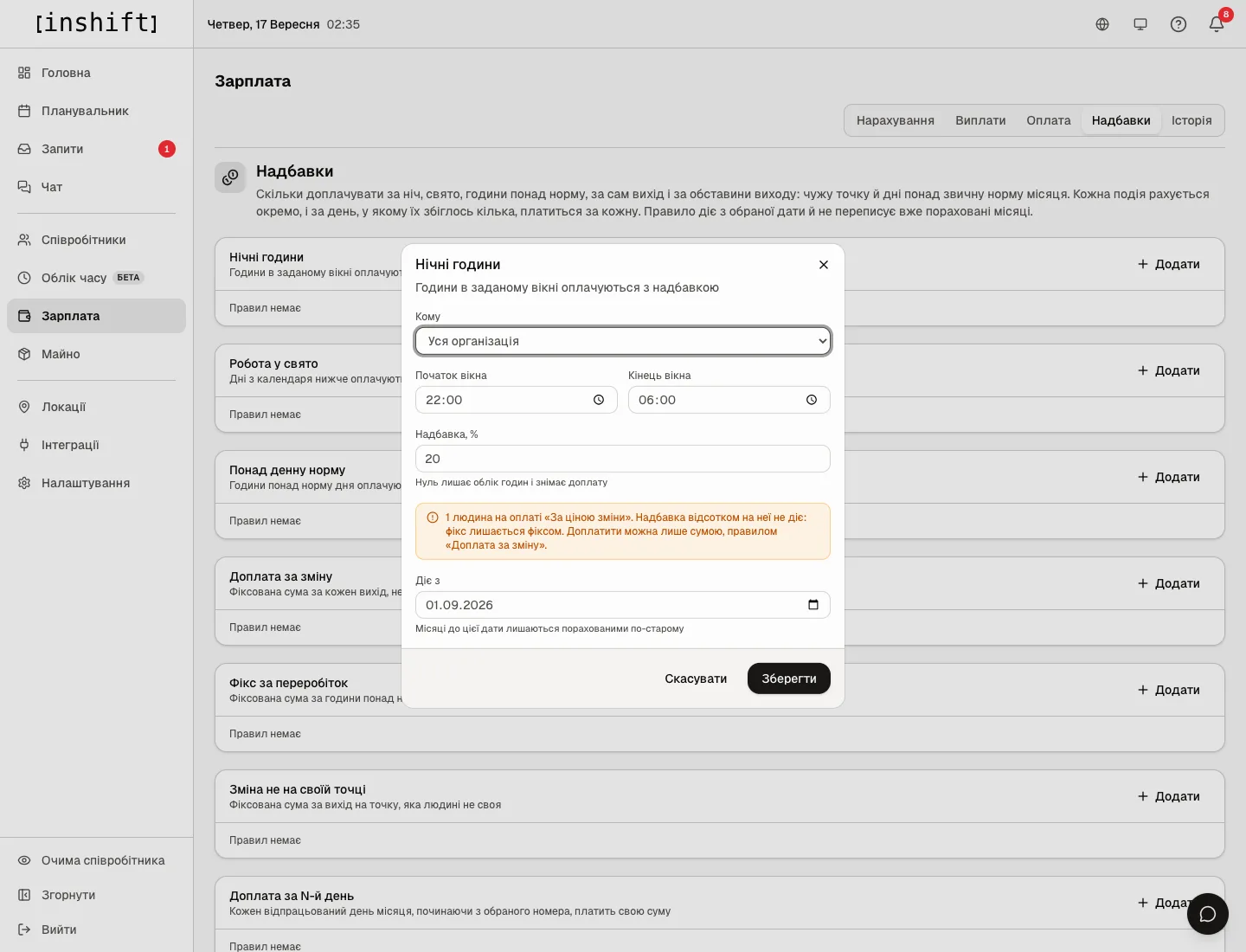This screenshot has width=1246, height=952.
Task: Open the help question mark icon
Action: [1179, 24]
